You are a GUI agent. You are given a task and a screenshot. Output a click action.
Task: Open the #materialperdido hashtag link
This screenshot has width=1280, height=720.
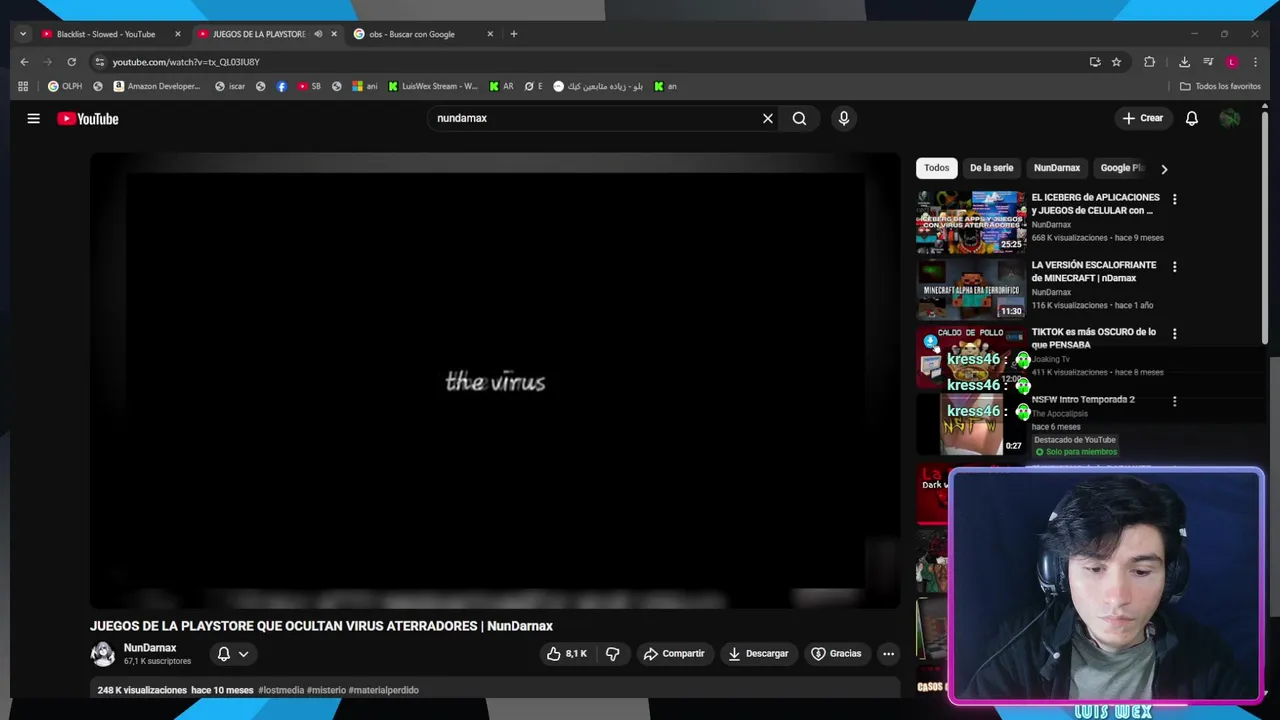point(383,690)
